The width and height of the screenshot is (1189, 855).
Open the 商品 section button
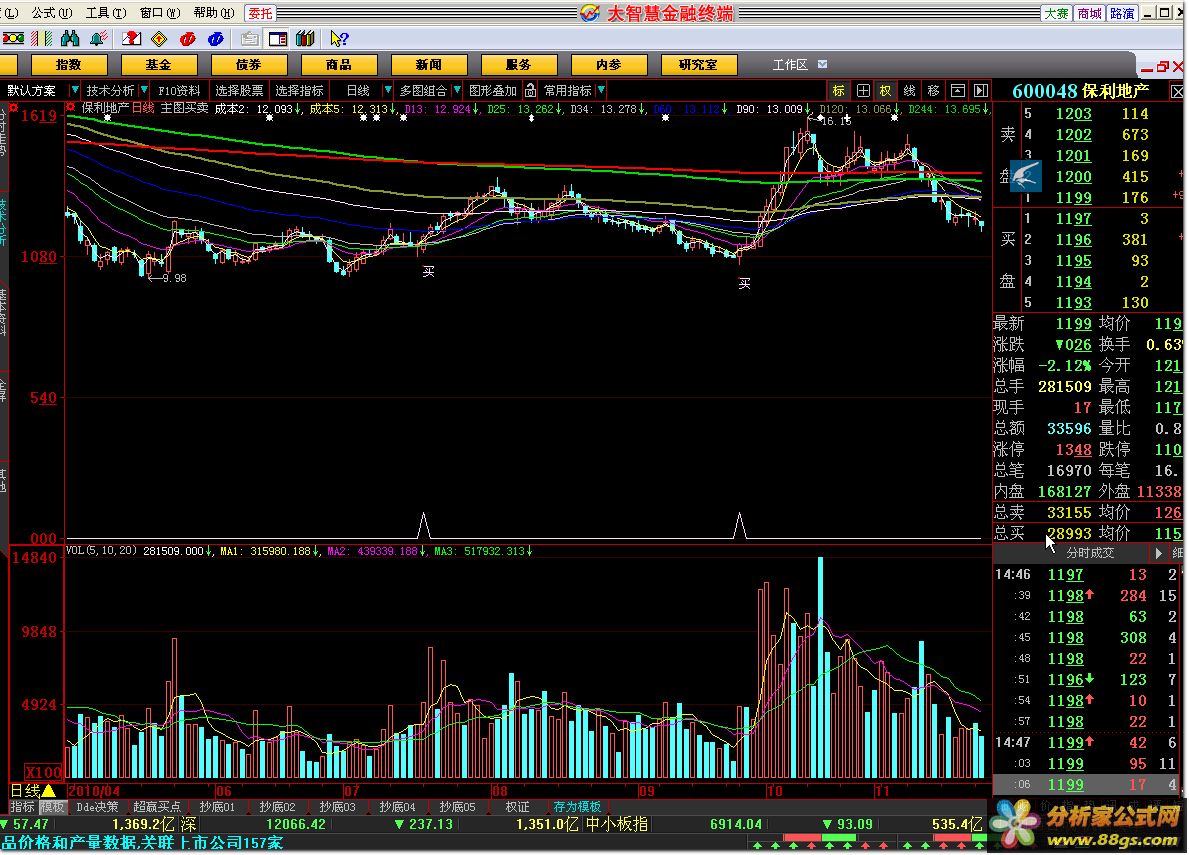(338, 64)
